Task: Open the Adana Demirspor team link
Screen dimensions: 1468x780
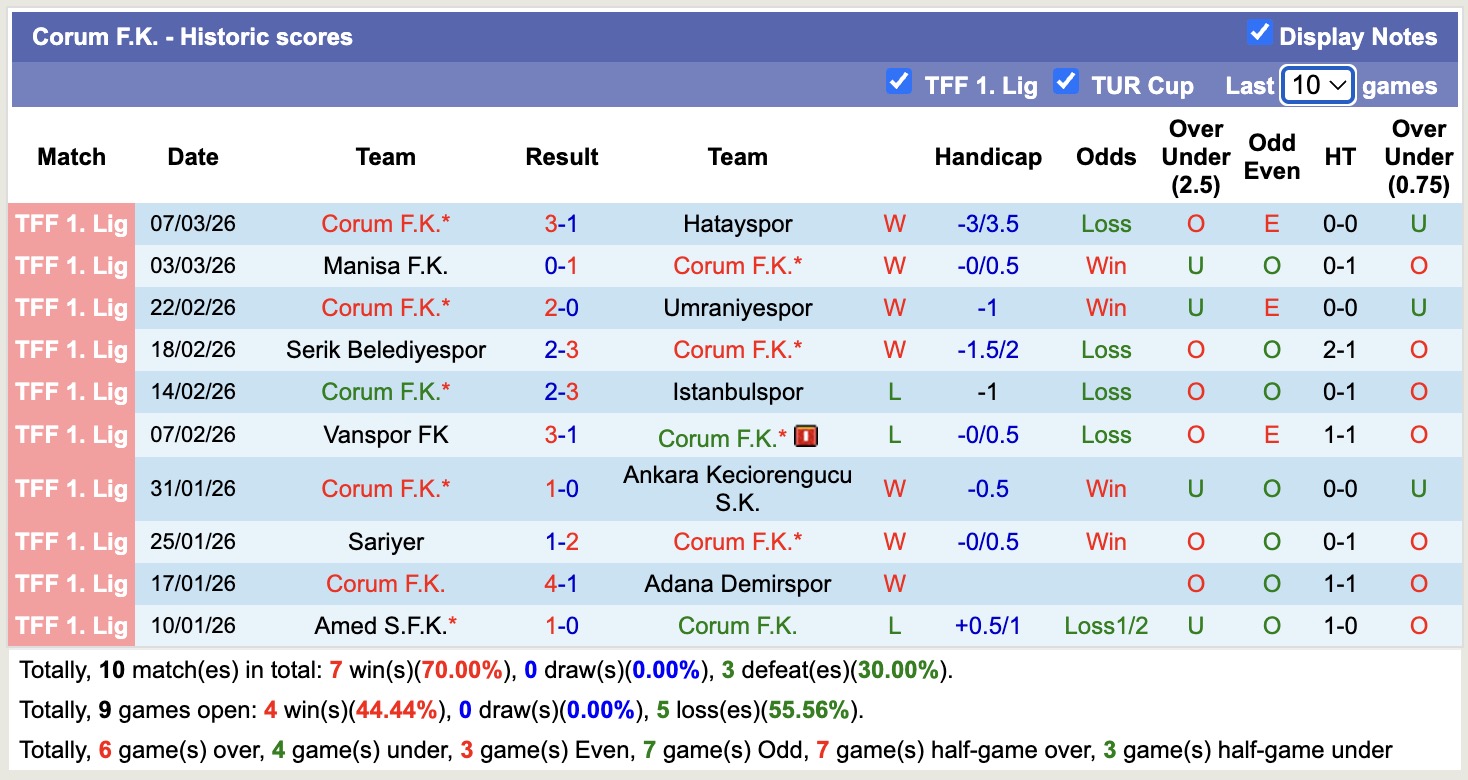Action: point(737,584)
